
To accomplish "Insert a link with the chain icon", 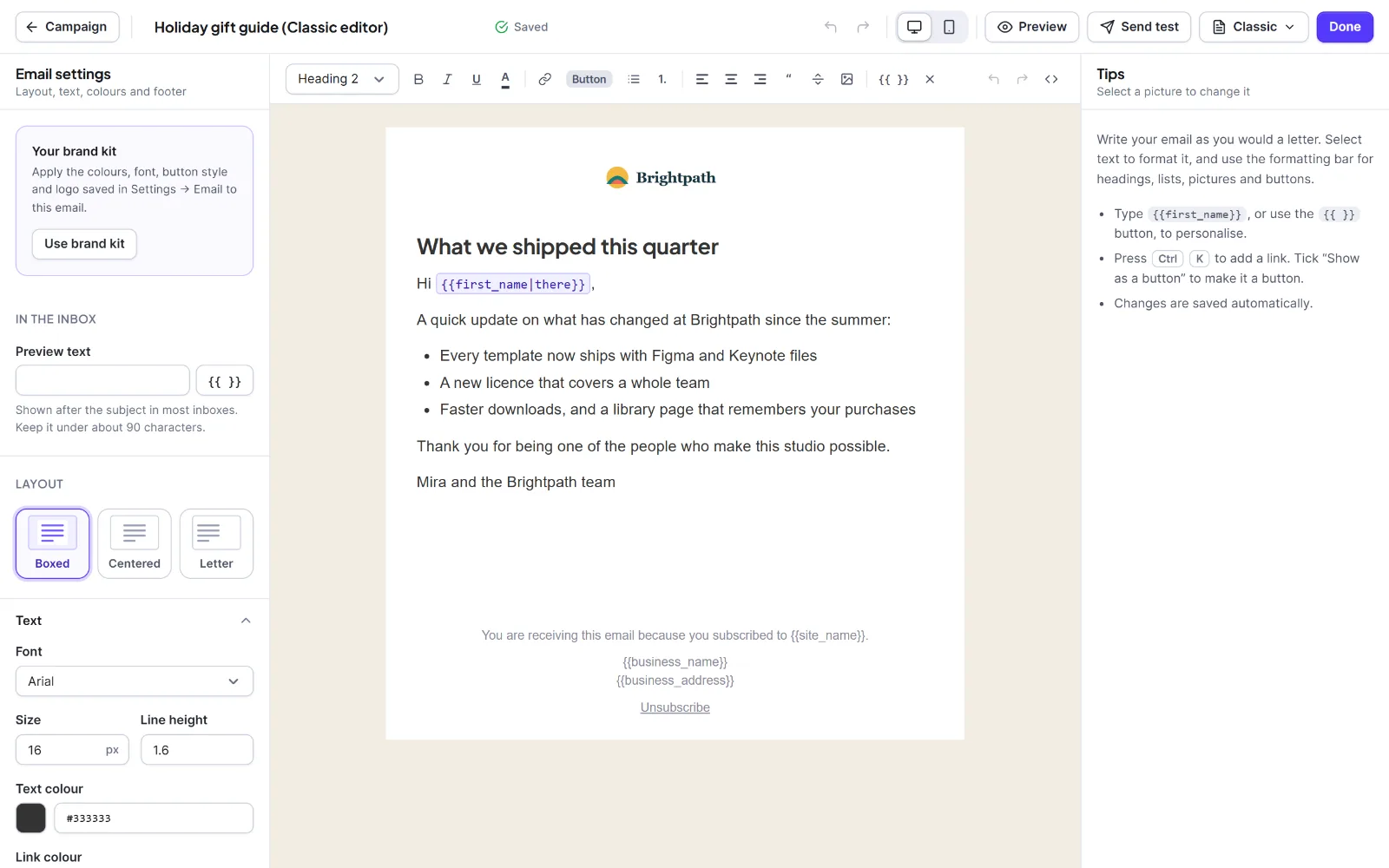I will [544, 79].
